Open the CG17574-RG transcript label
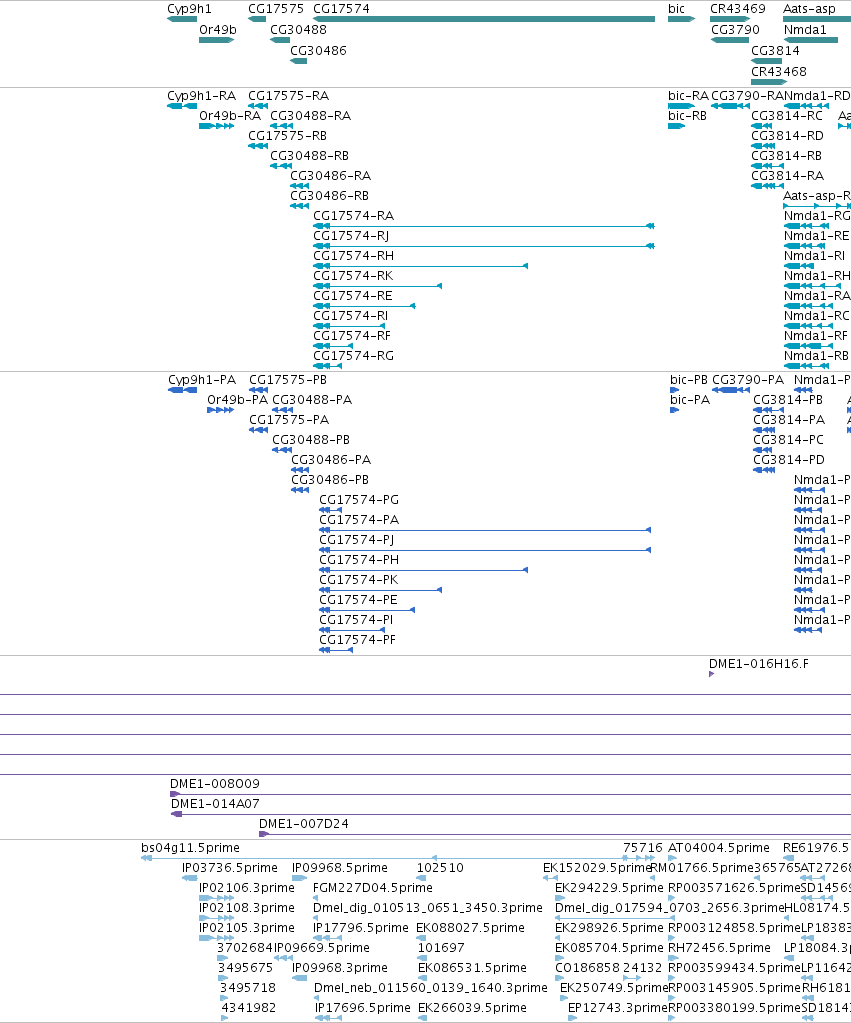 coord(354,356)
